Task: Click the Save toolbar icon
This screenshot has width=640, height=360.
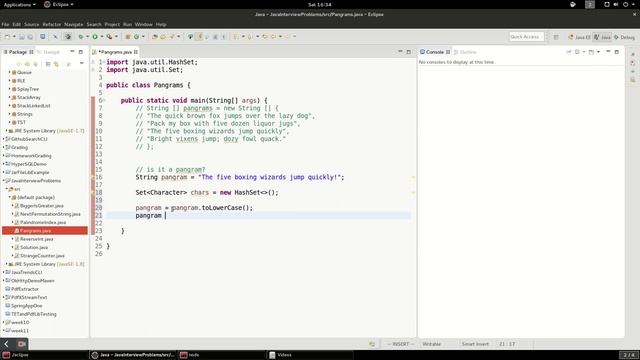Action: (22, 37)
